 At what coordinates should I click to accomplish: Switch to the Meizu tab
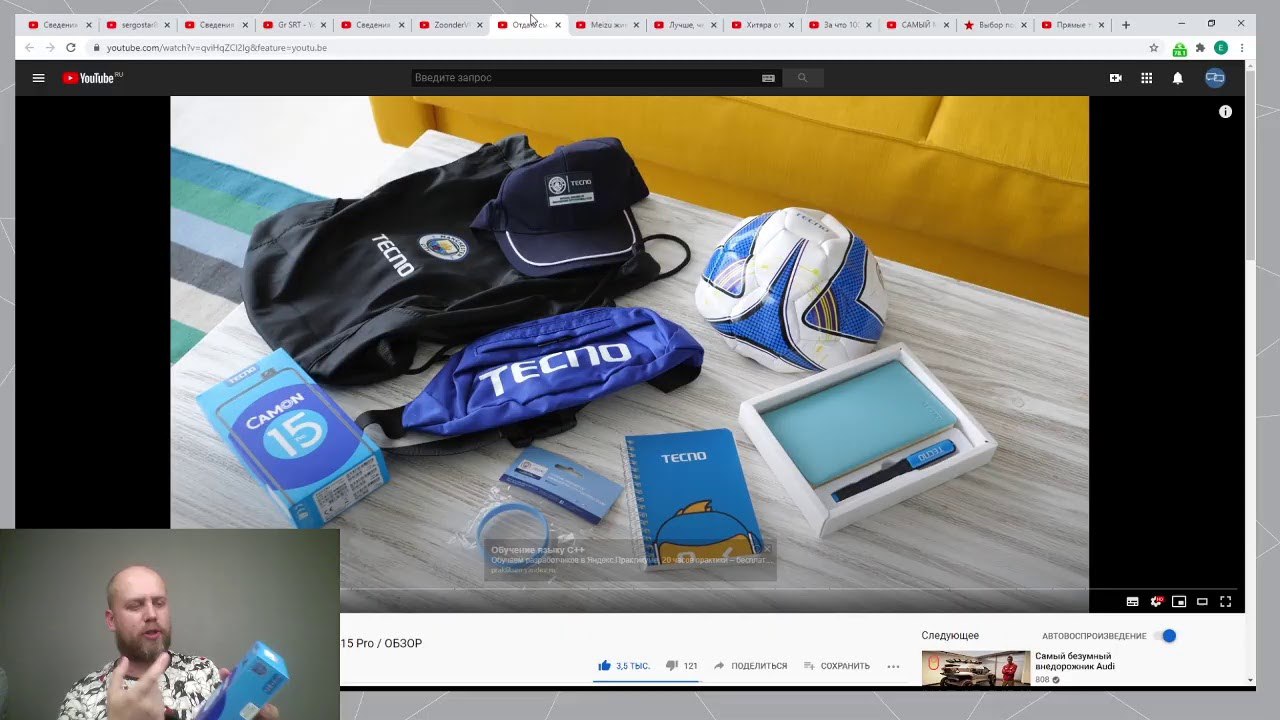click(605, 24)
